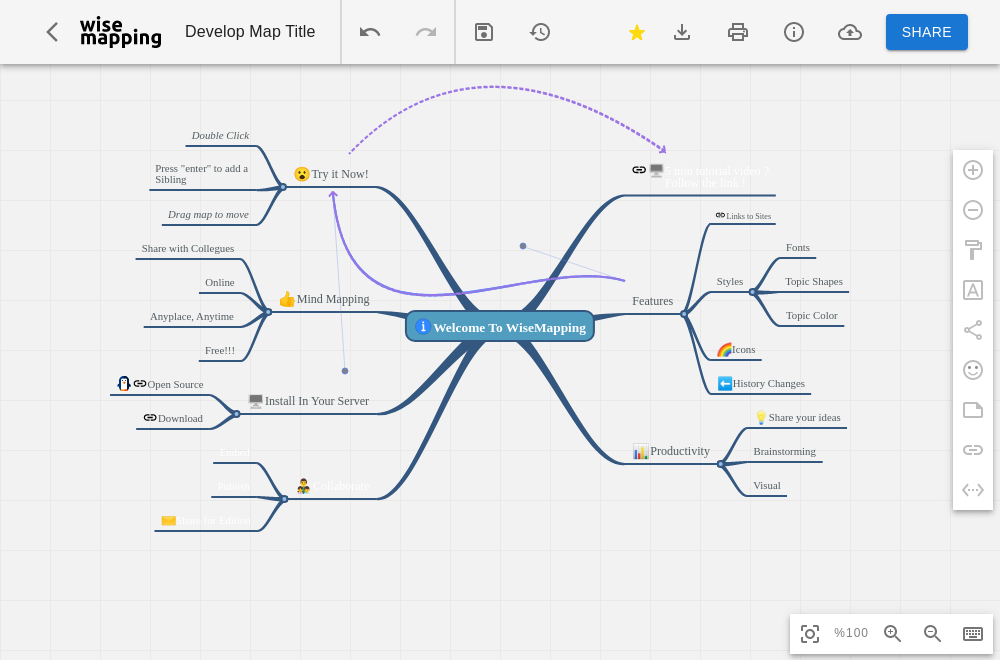Viewport: 1000px width, 660px height.
Task: Click the %100 zoom level text
Action: pos(851,633)
